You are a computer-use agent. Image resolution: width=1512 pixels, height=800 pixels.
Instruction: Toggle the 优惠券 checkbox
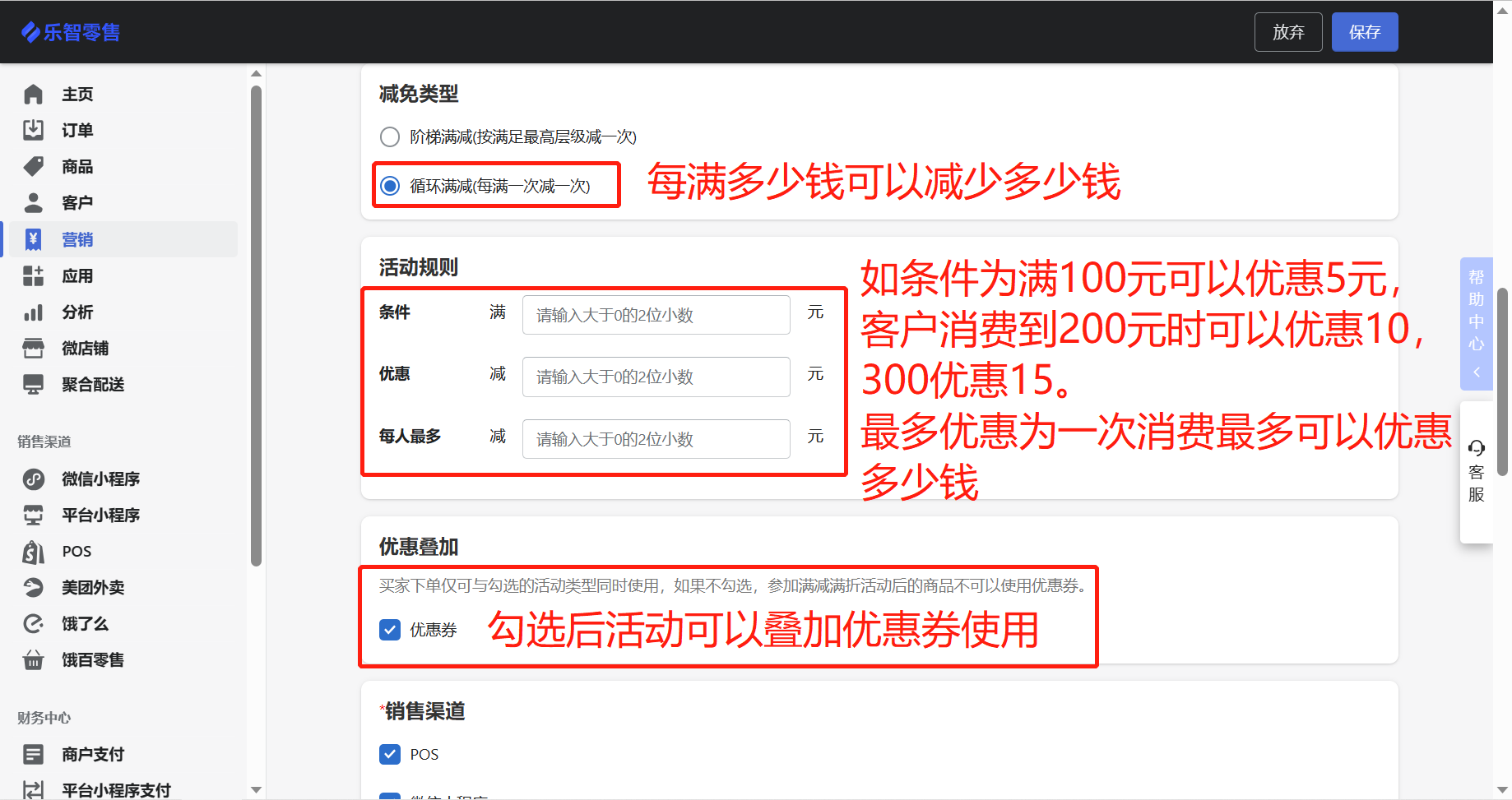[390, 630]
